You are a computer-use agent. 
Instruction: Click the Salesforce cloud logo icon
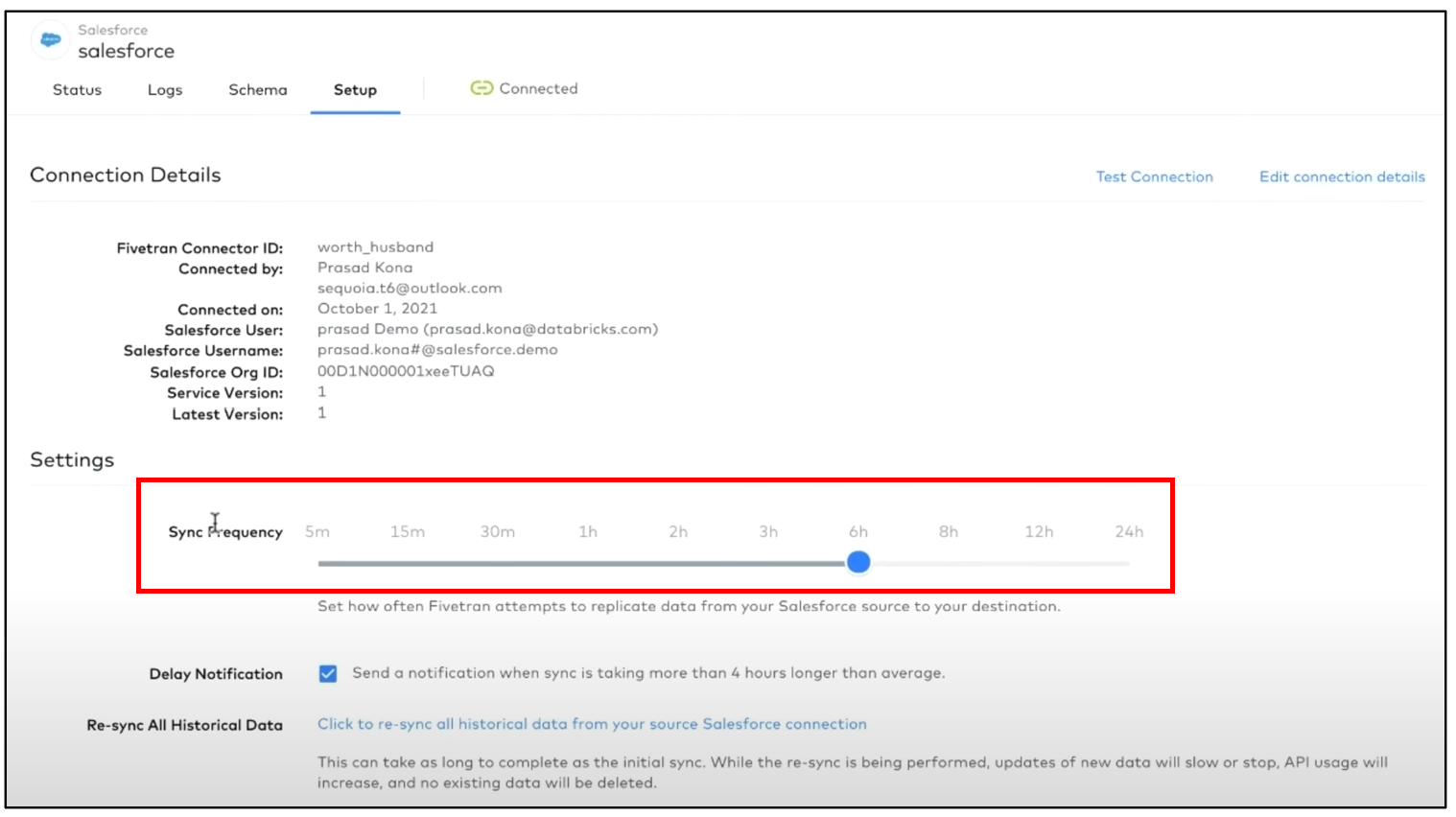50,40
